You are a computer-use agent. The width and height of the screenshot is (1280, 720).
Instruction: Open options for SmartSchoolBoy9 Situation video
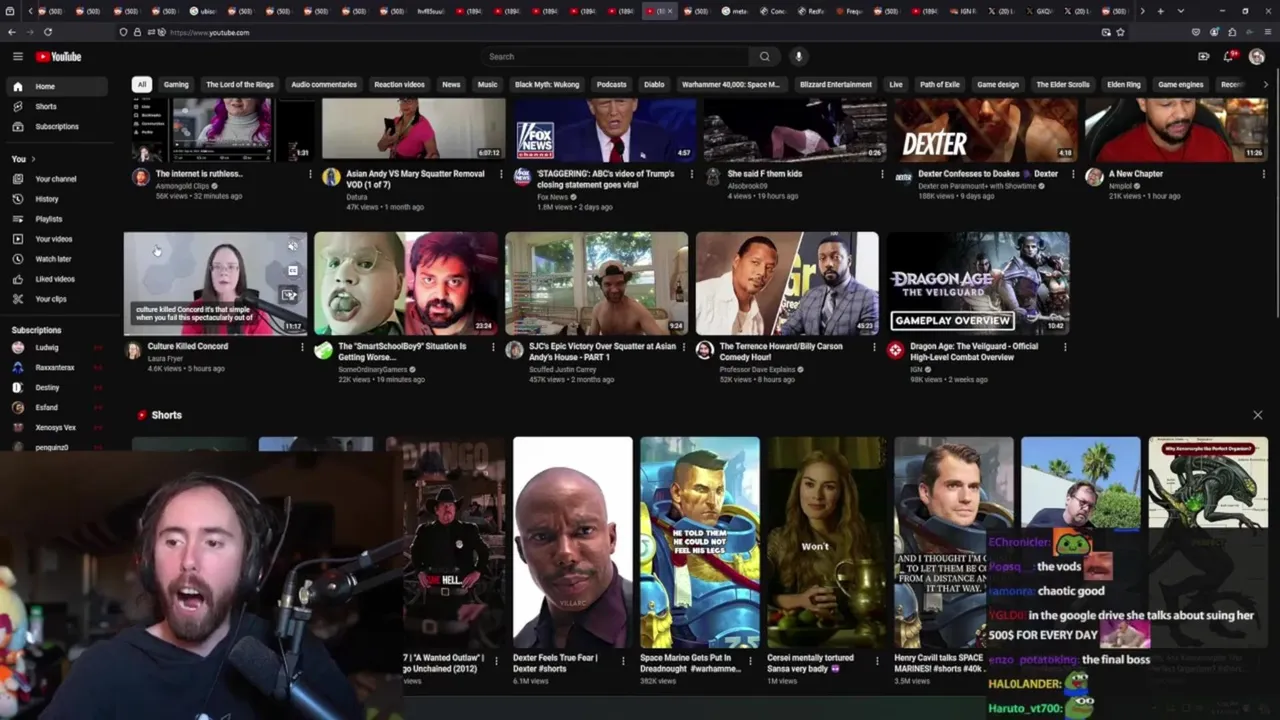pyautogui.click(x=493, y=347)
